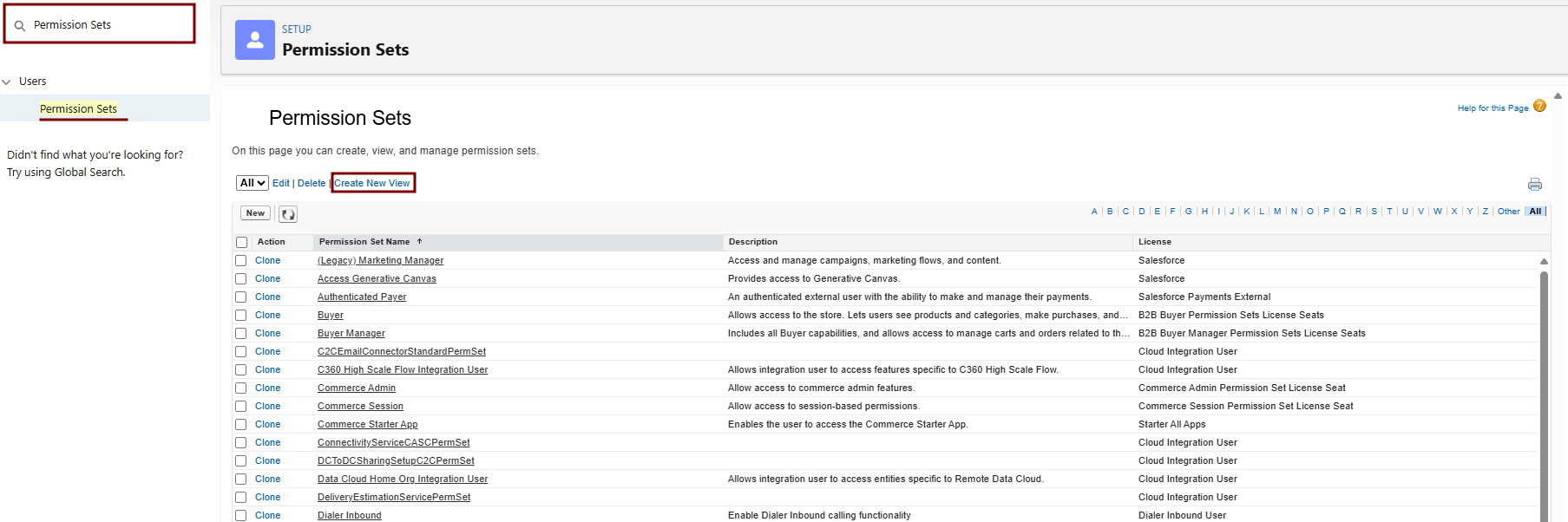Collapse the Users section in sidebar
The height and width of the screenshot is (522, 1568).
(x=7, y=82)
